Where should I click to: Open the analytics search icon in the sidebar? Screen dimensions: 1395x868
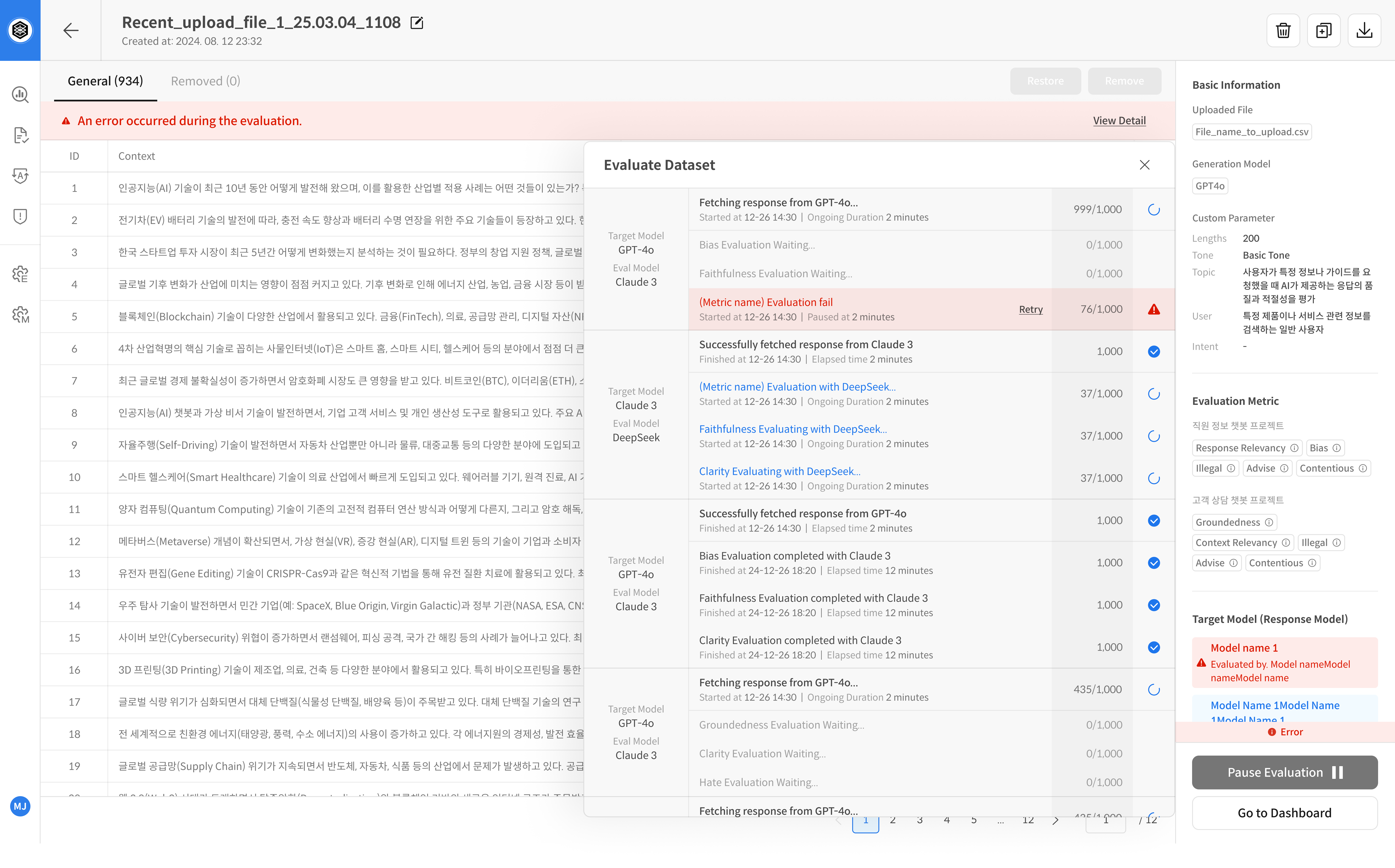tap(20, 95)
